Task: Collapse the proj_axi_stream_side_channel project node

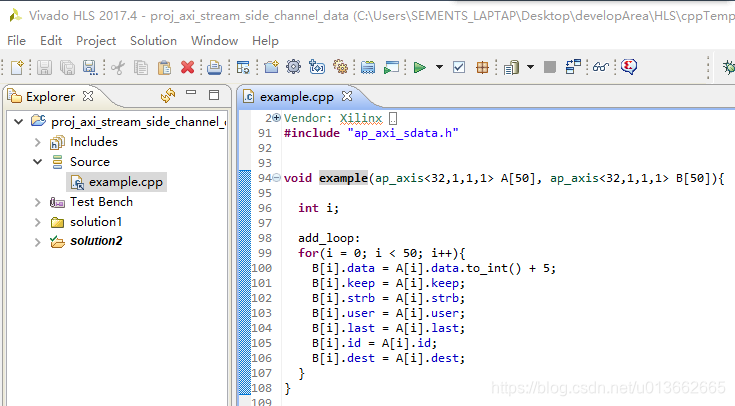Action: [19, 122]
